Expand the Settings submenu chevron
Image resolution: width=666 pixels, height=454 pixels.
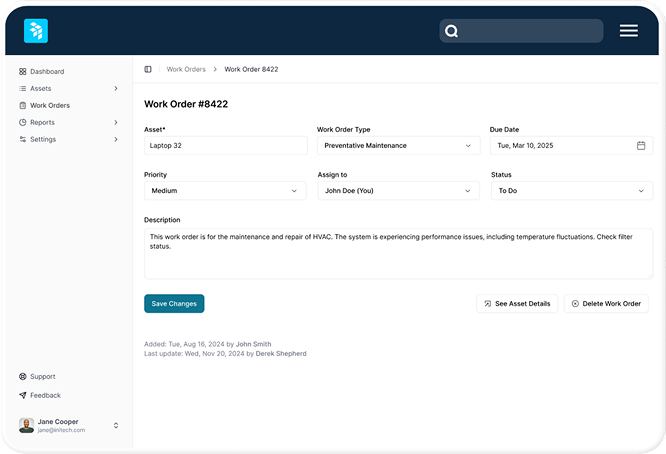pos(116,139)
